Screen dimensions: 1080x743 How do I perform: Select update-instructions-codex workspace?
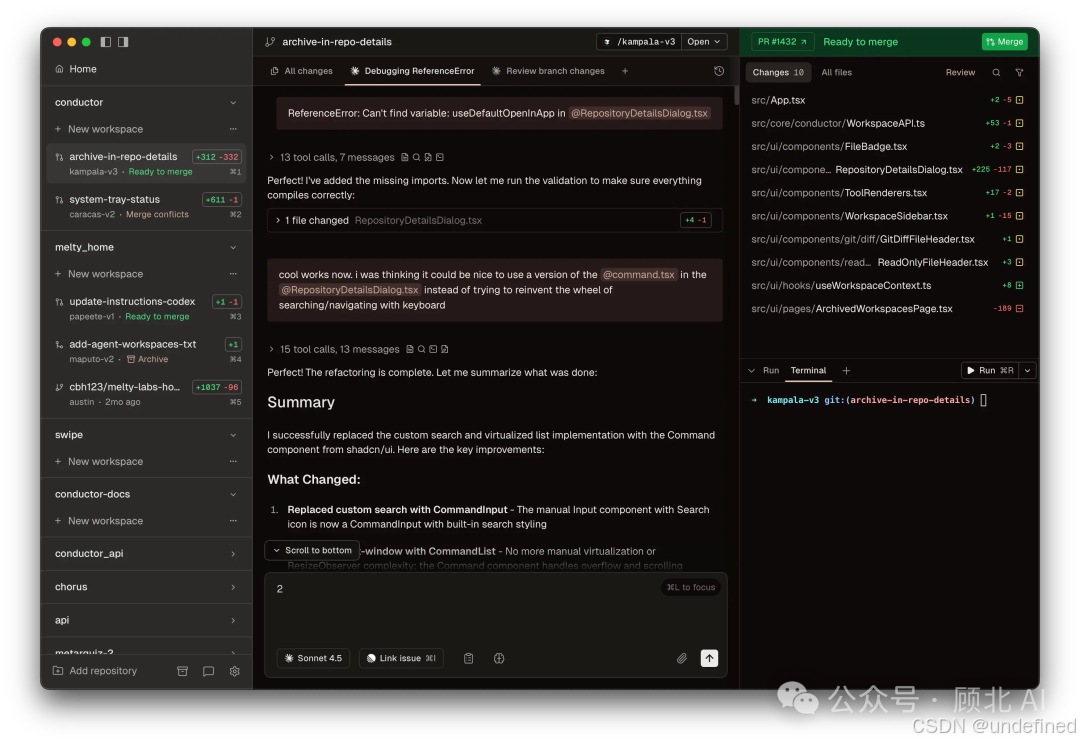pos(146,308)
